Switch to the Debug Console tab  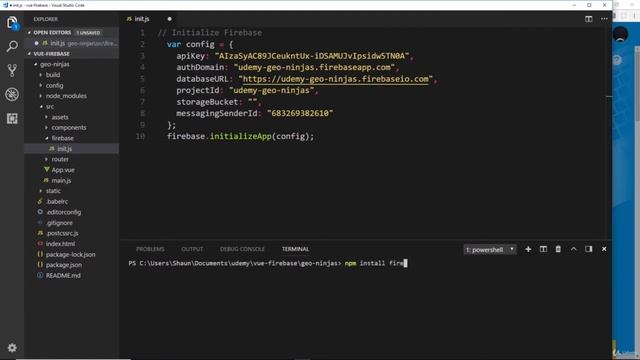[x=242, y=249]
